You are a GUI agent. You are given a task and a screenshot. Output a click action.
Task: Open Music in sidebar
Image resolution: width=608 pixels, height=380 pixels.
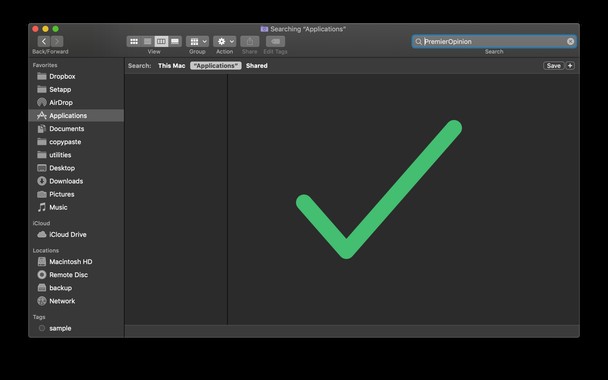(x=76, y=207)
